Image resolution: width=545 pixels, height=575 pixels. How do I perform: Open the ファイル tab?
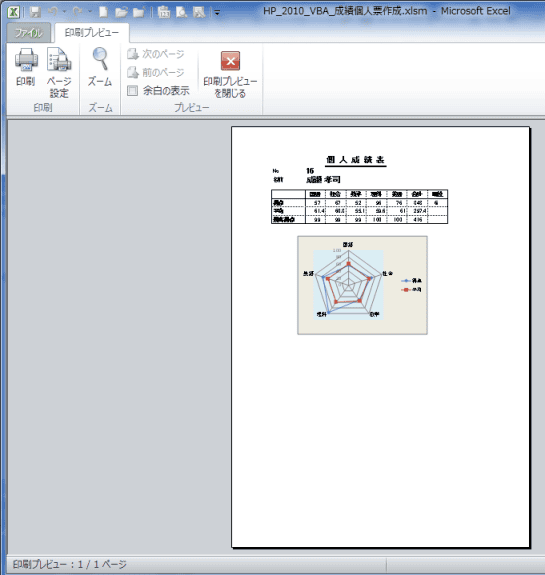[29, 33]
